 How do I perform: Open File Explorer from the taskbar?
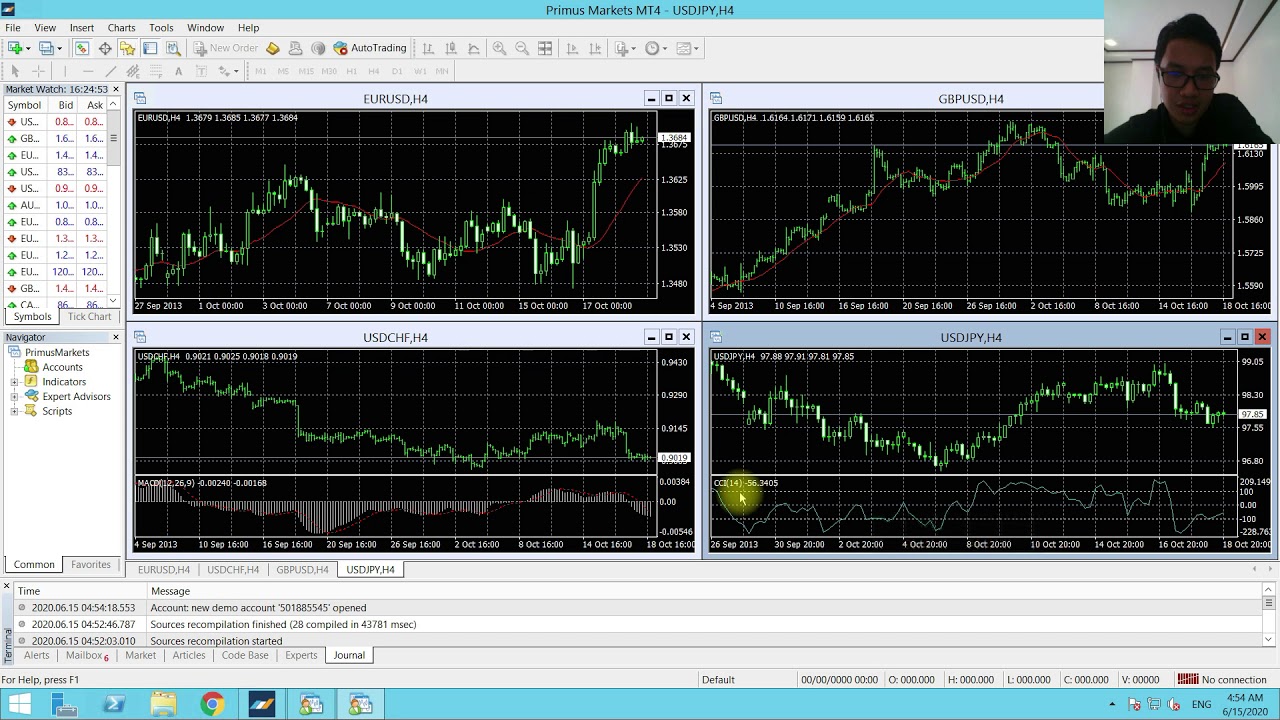pos(163,704)
